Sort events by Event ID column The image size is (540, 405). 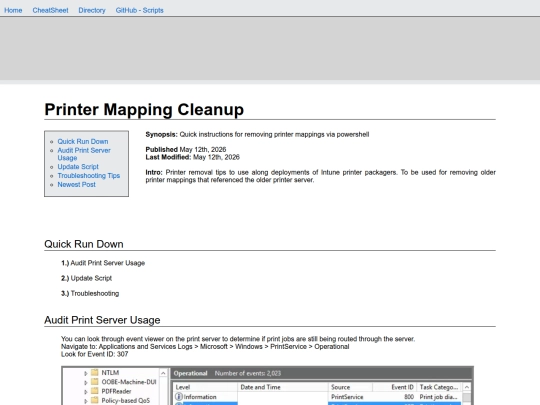[395, 387]
